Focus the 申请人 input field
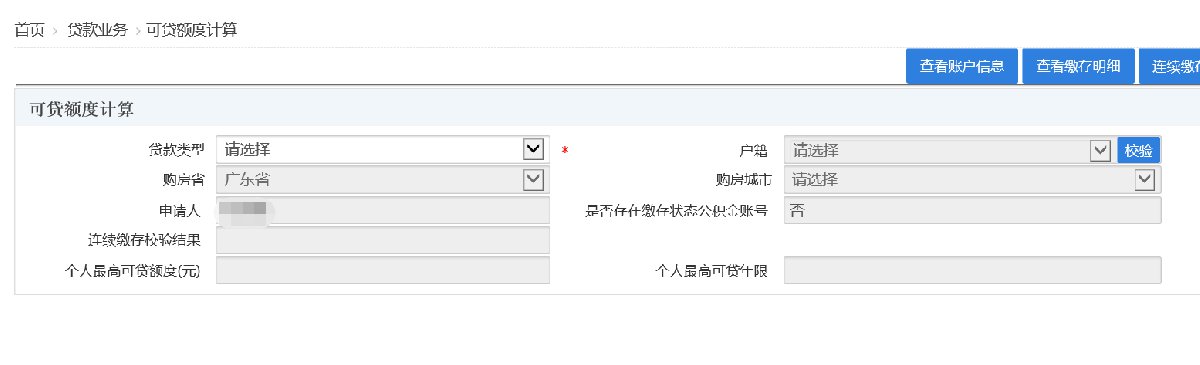 point(383,210)
